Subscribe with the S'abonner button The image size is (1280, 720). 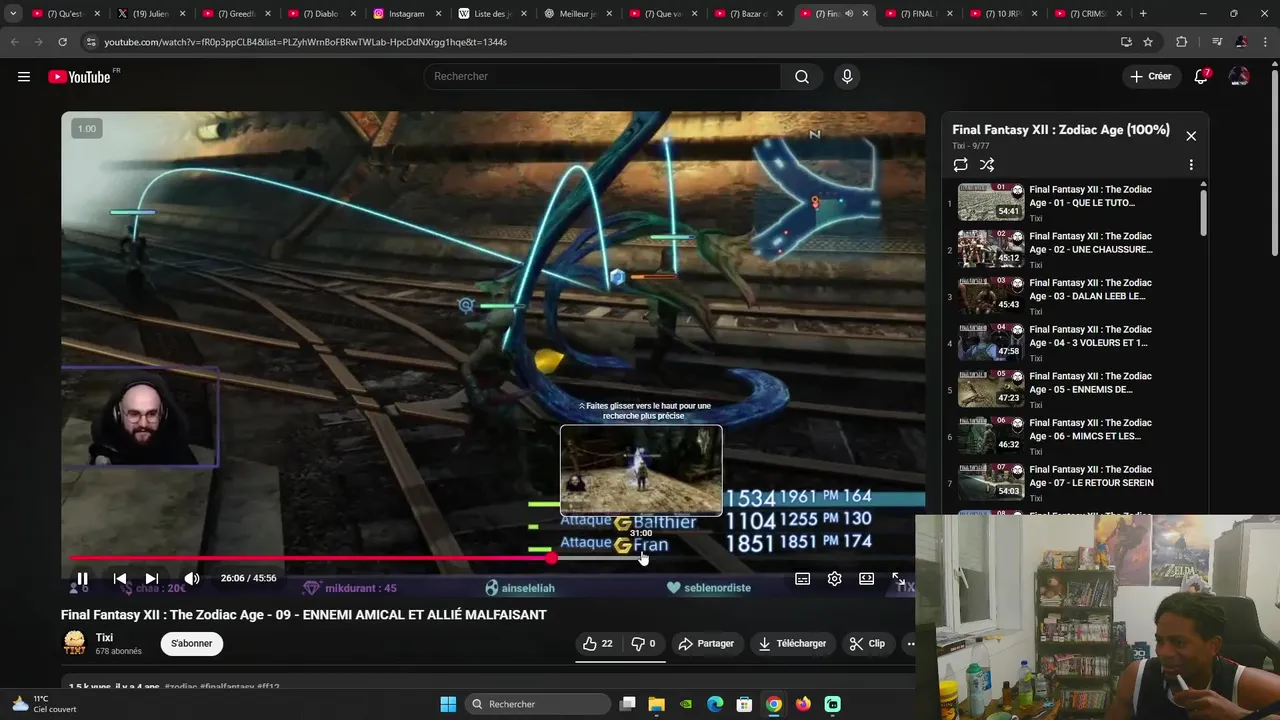(x=191, y=644)
